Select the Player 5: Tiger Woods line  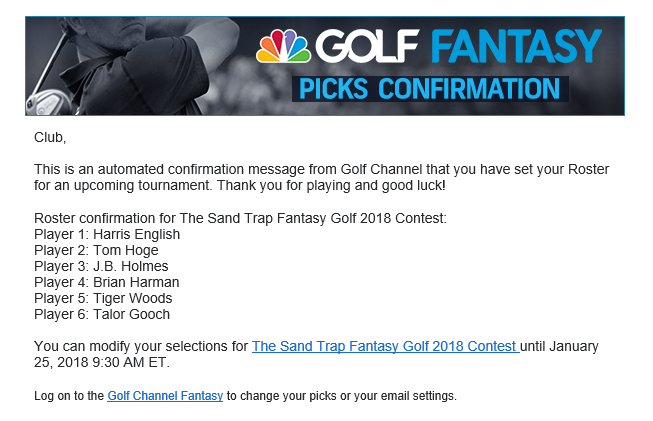click(103, 298)
